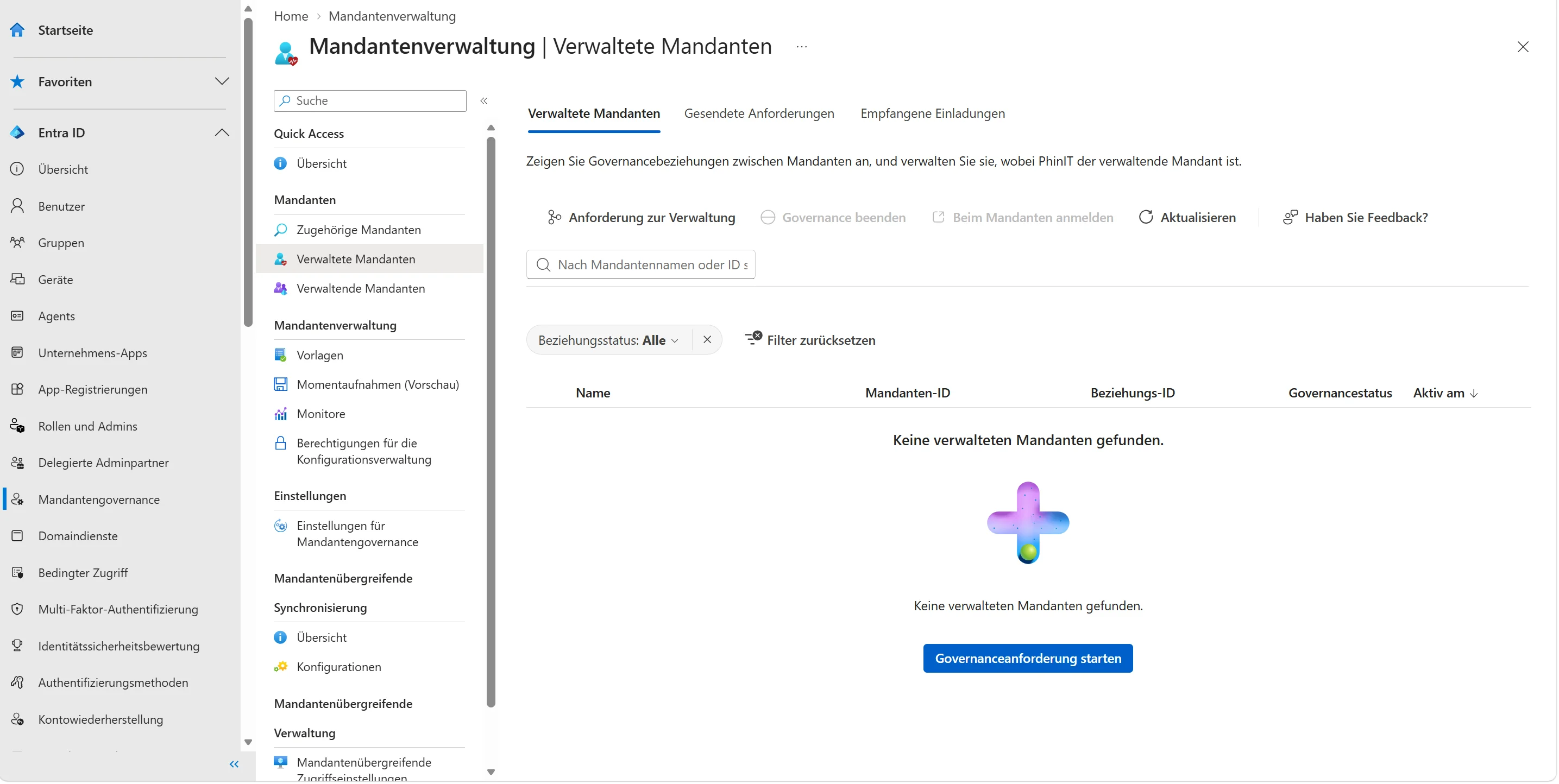The width and height of the screenshot is (1559, 784).
Task: Click Filter zurücksetzen
Action: click(810, 339)
